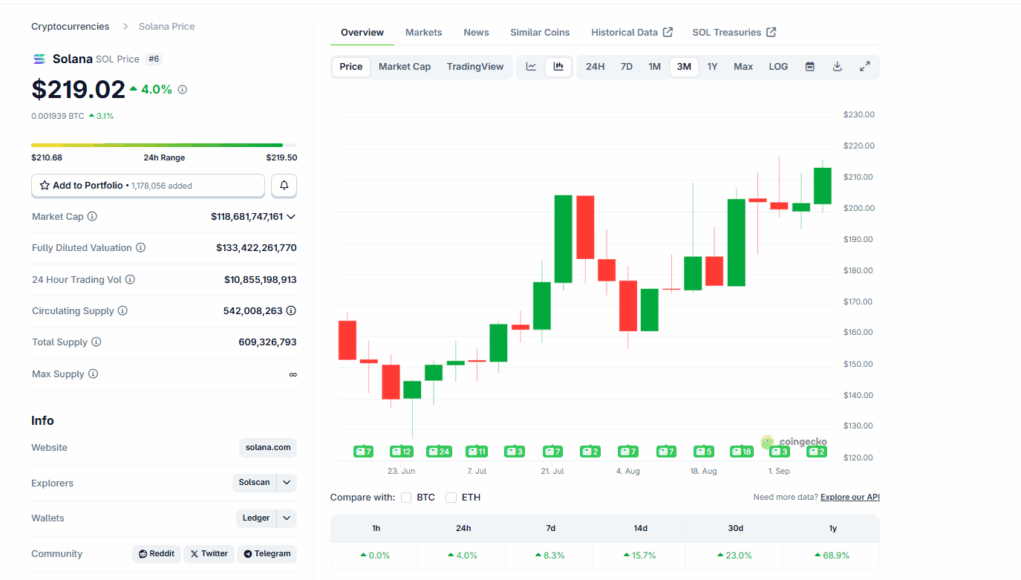Click external link icon beside SOL Treasuries

click(x=771, y=33)
